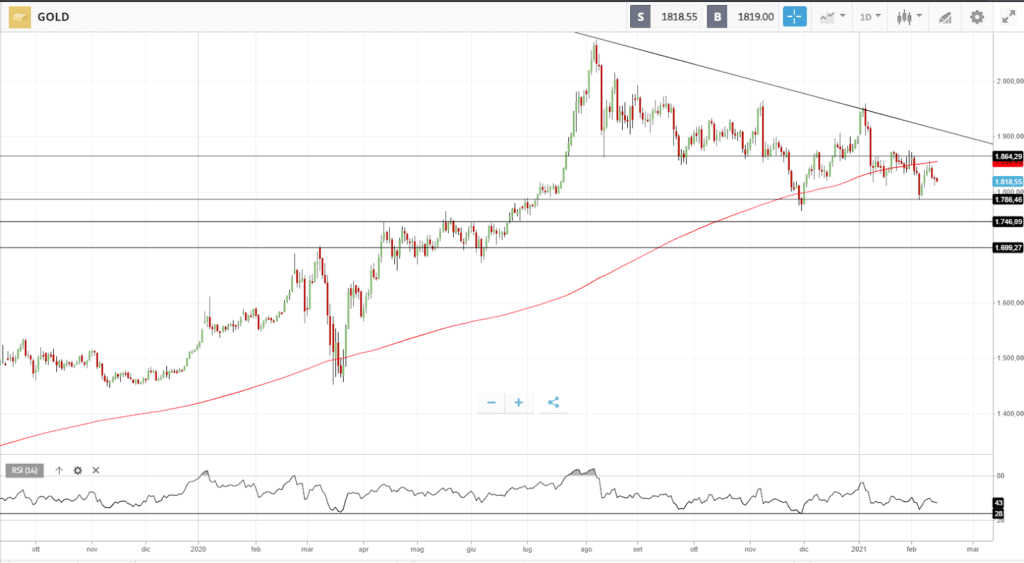
Task: Open chart settings gear icon
Action: click(x=976, y=17)
